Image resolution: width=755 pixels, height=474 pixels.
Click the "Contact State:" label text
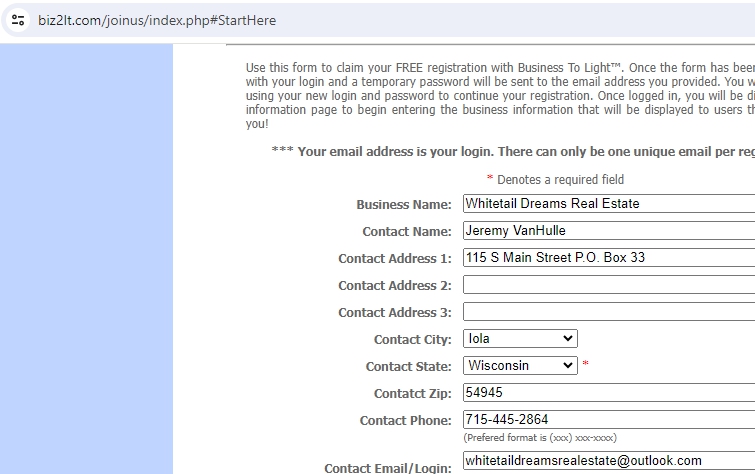point(409,367)
